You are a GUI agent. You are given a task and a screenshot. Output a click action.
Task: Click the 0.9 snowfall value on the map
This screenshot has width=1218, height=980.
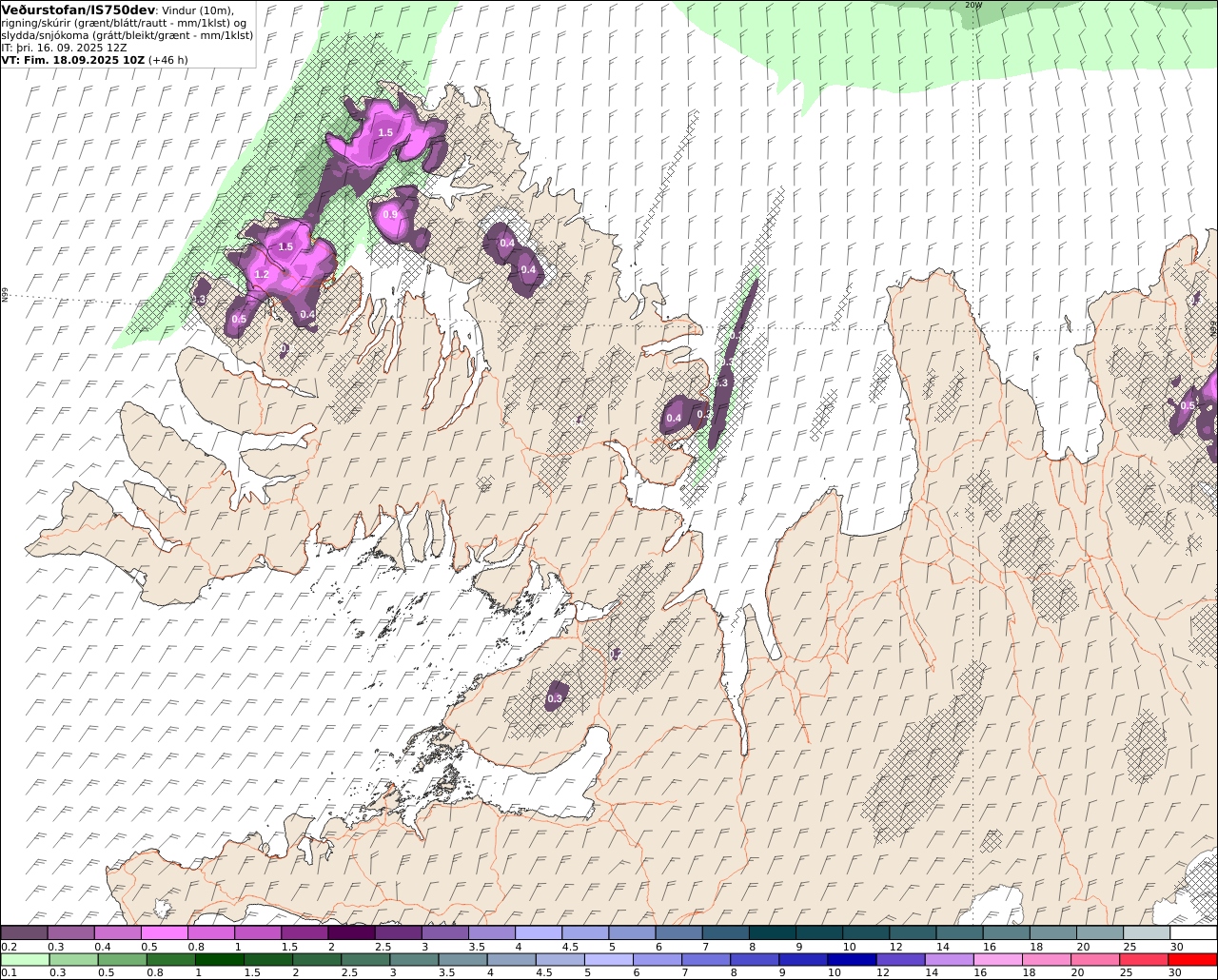click(390, 215)
